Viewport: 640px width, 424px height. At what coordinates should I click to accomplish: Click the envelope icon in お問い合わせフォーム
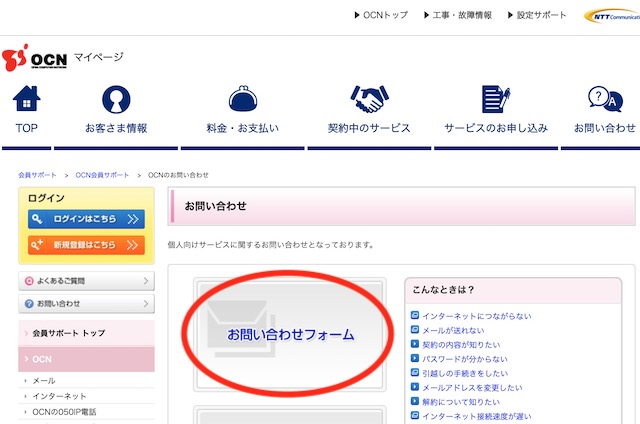pyautogui.click(x=241, y=329)
